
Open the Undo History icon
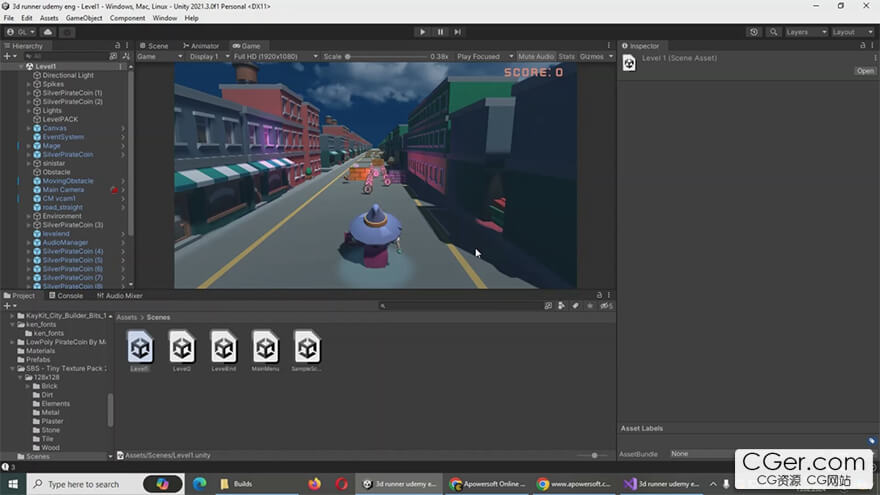(x=753, y=32)
